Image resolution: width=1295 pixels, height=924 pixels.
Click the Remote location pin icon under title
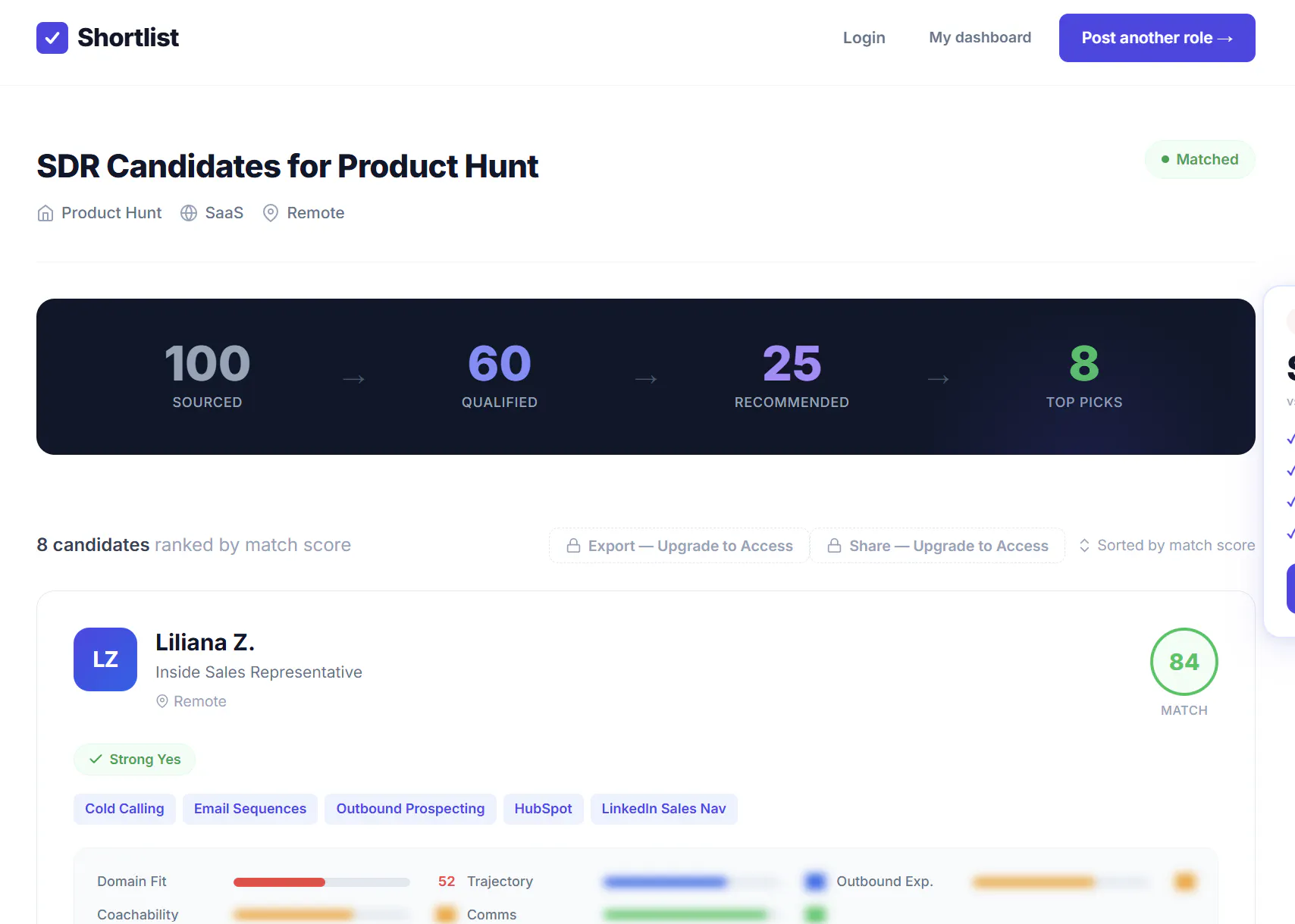coord(271,213)
